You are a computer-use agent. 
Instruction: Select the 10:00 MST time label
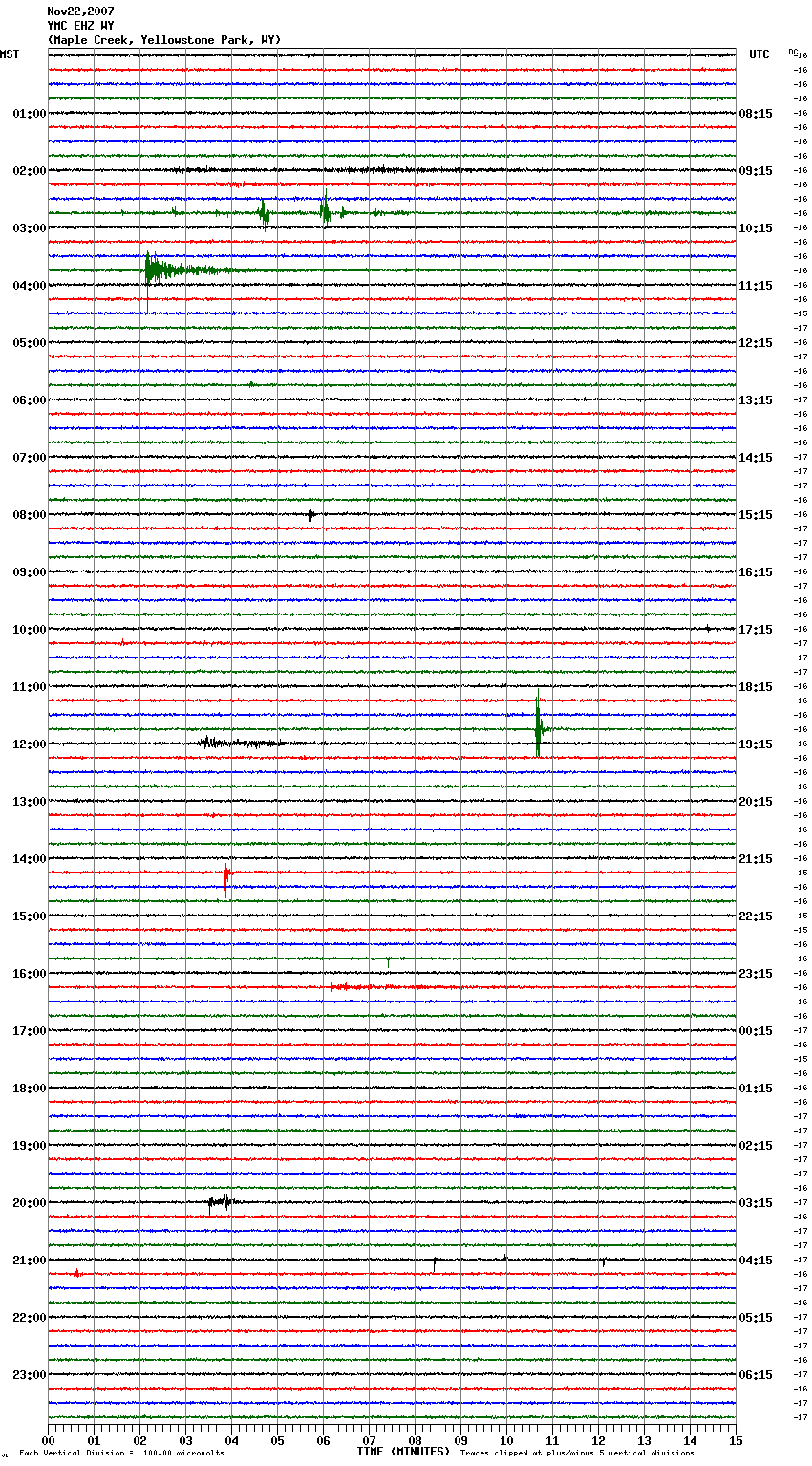pyautogui.click(x=30, y=630)
